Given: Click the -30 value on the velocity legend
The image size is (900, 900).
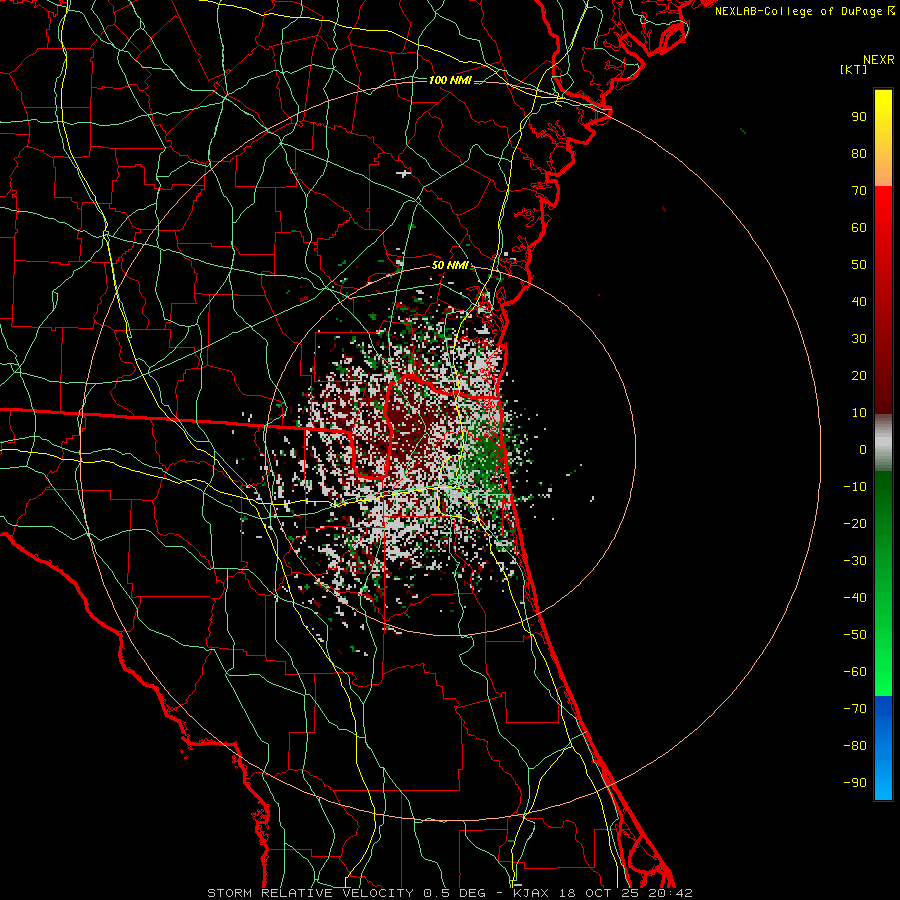Looking at the screenshot, I should 855,561.
